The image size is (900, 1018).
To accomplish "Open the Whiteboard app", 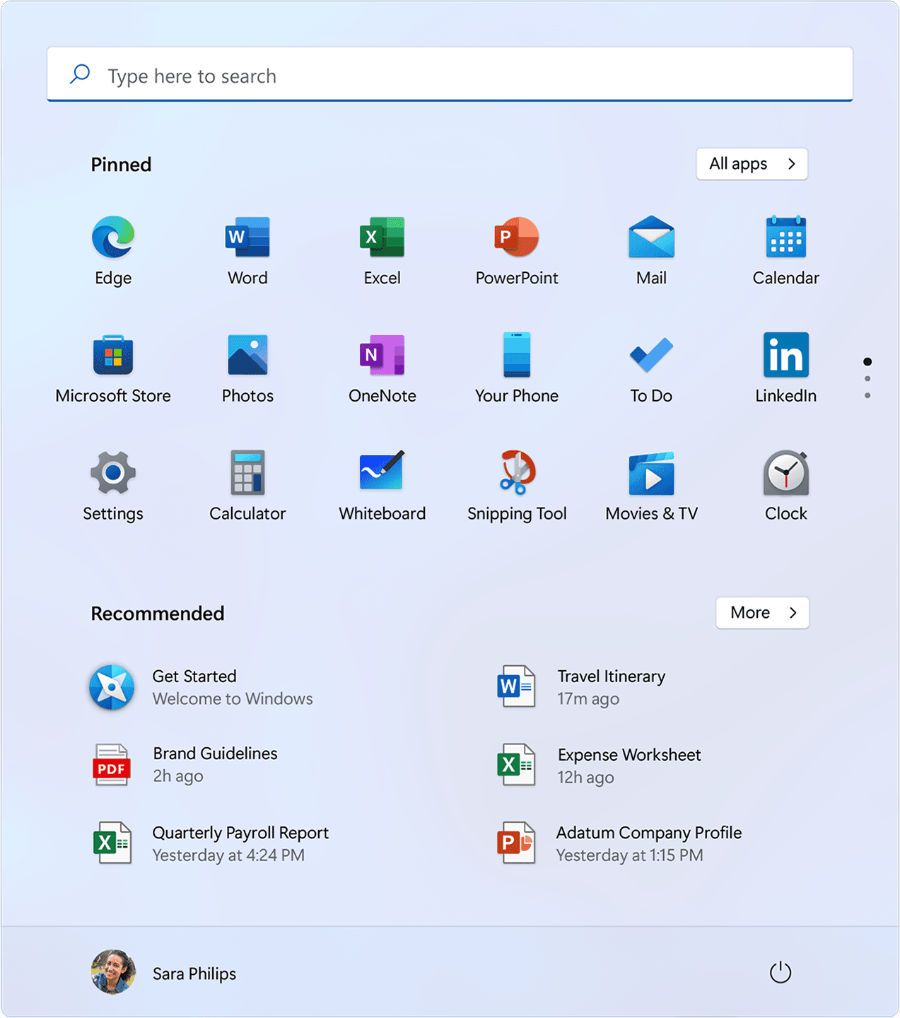I will 382,486.
